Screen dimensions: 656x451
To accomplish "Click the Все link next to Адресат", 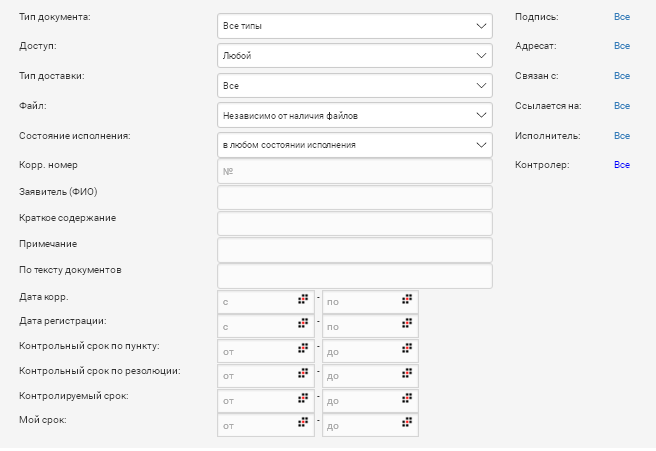I will click(622, 46).
